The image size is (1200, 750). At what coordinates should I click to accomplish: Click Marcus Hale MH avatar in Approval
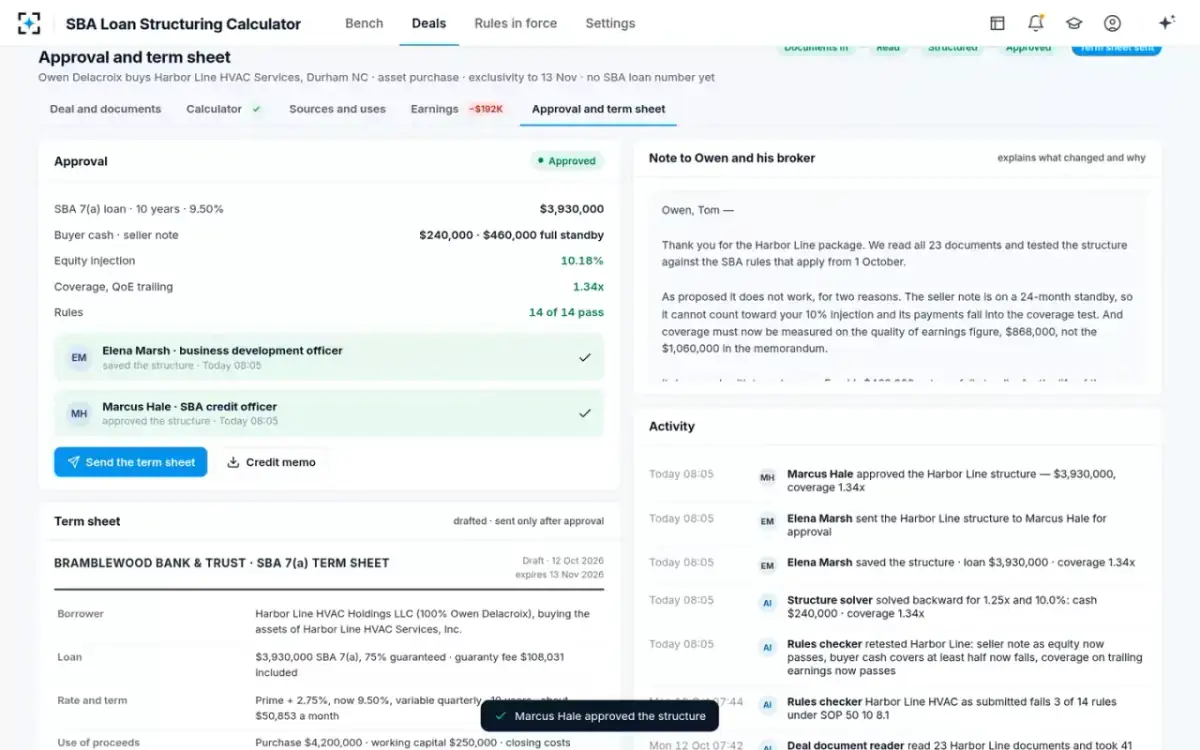(x=79, y=413)
